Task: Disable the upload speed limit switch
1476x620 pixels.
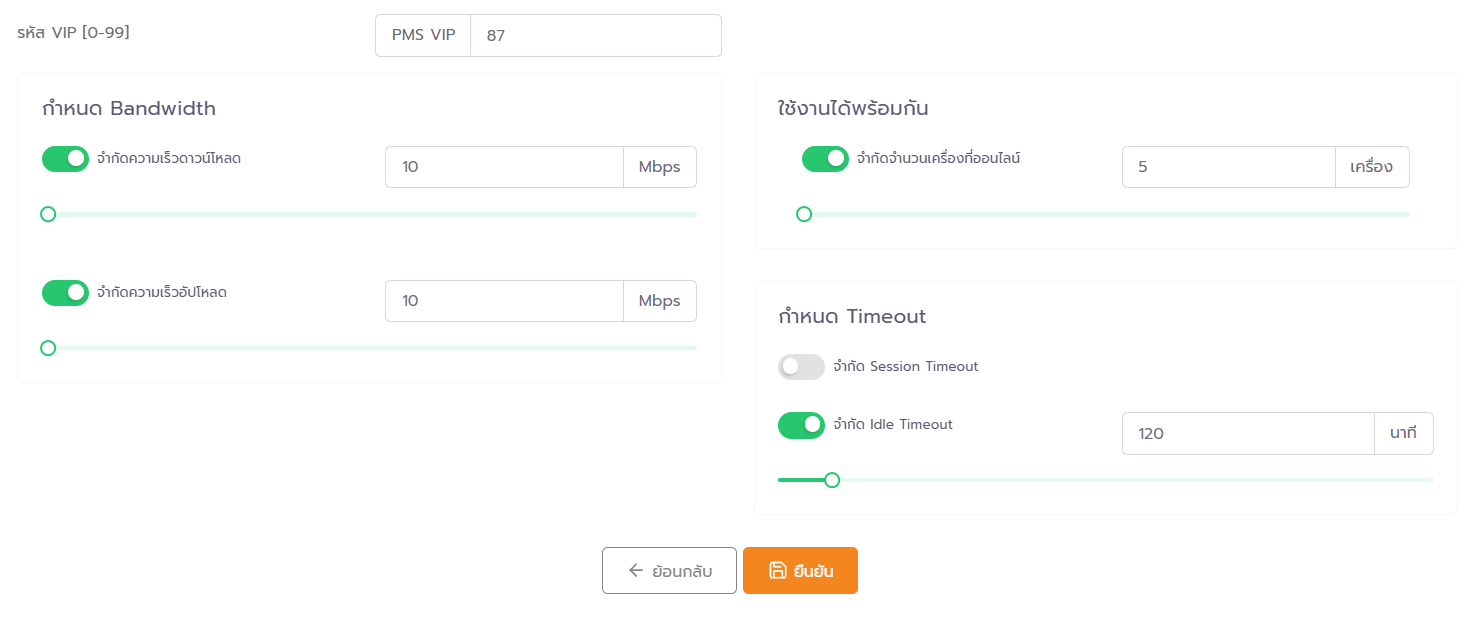Action: pos(65,293)
